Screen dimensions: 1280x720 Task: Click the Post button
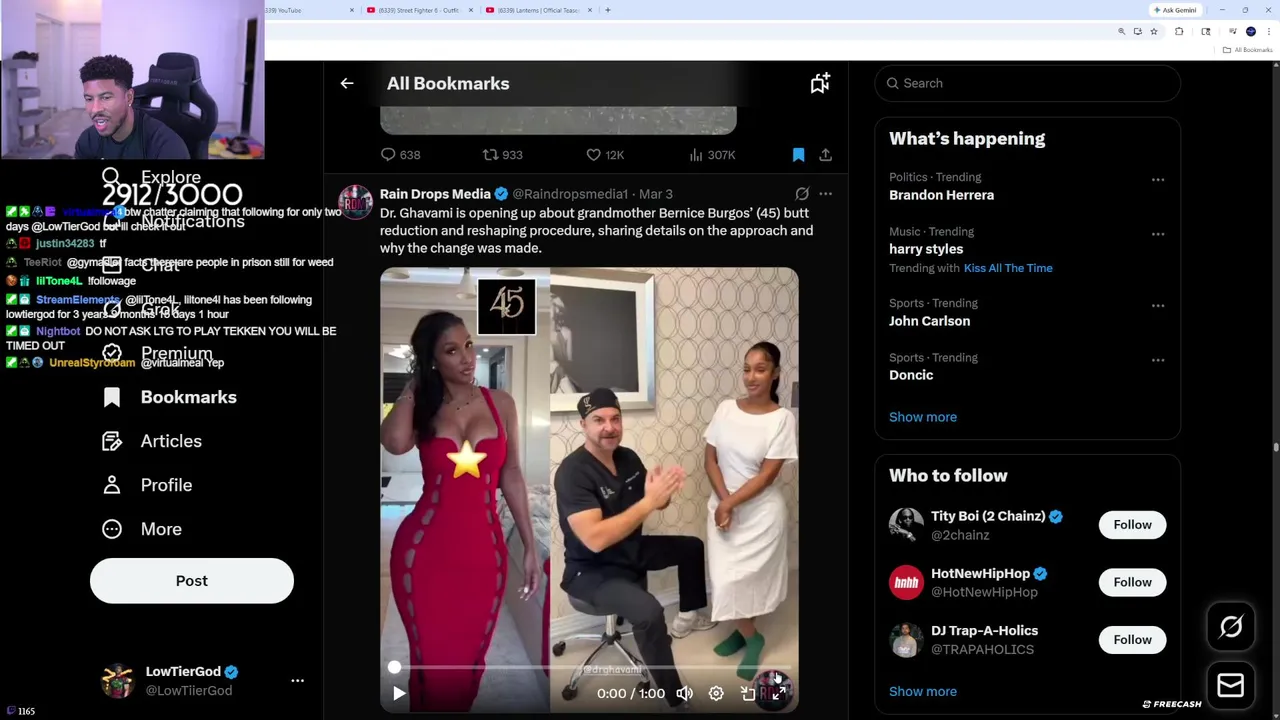[x=192, y=581]
